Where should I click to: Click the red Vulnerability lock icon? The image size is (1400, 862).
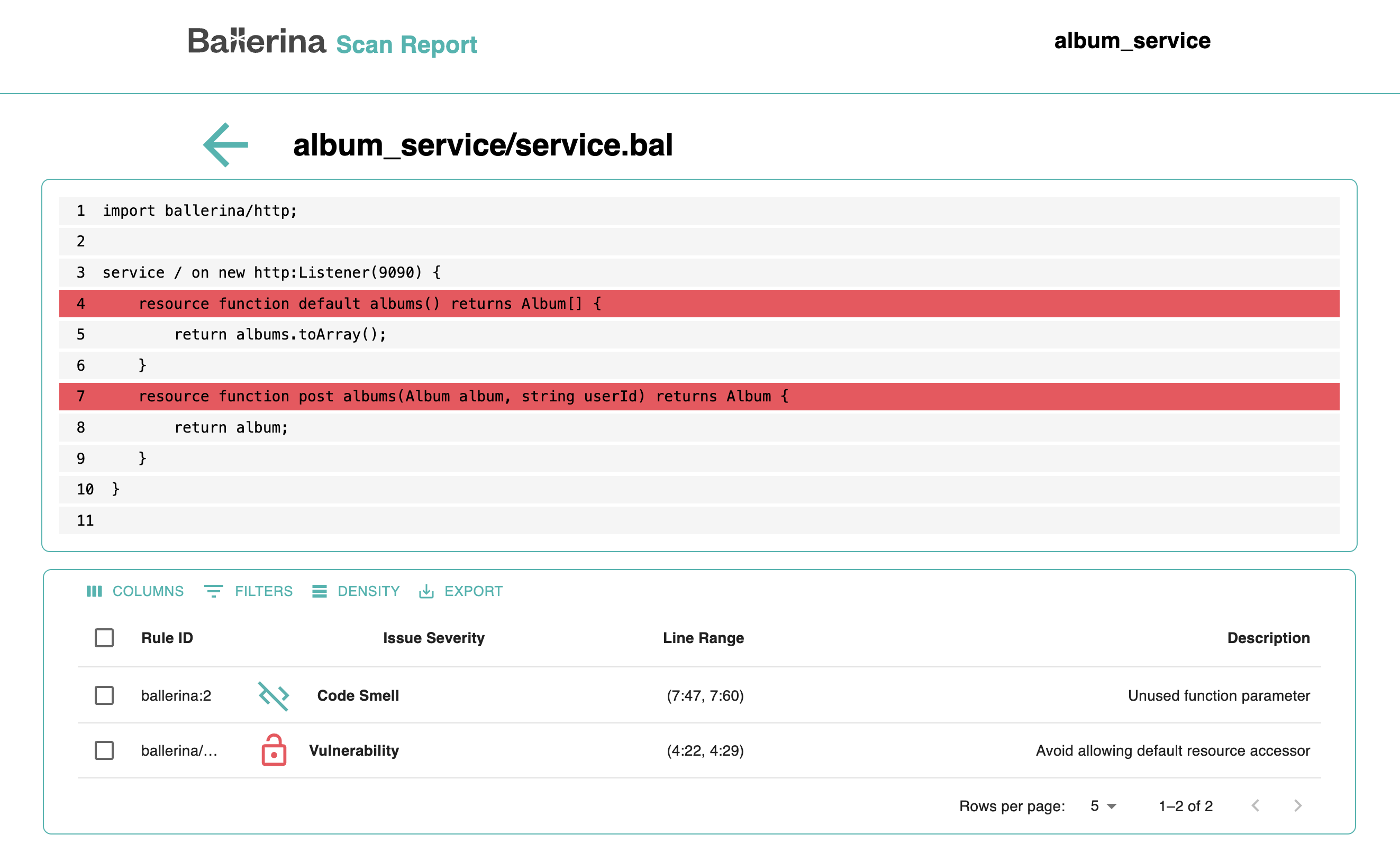(x=274, y=750)
